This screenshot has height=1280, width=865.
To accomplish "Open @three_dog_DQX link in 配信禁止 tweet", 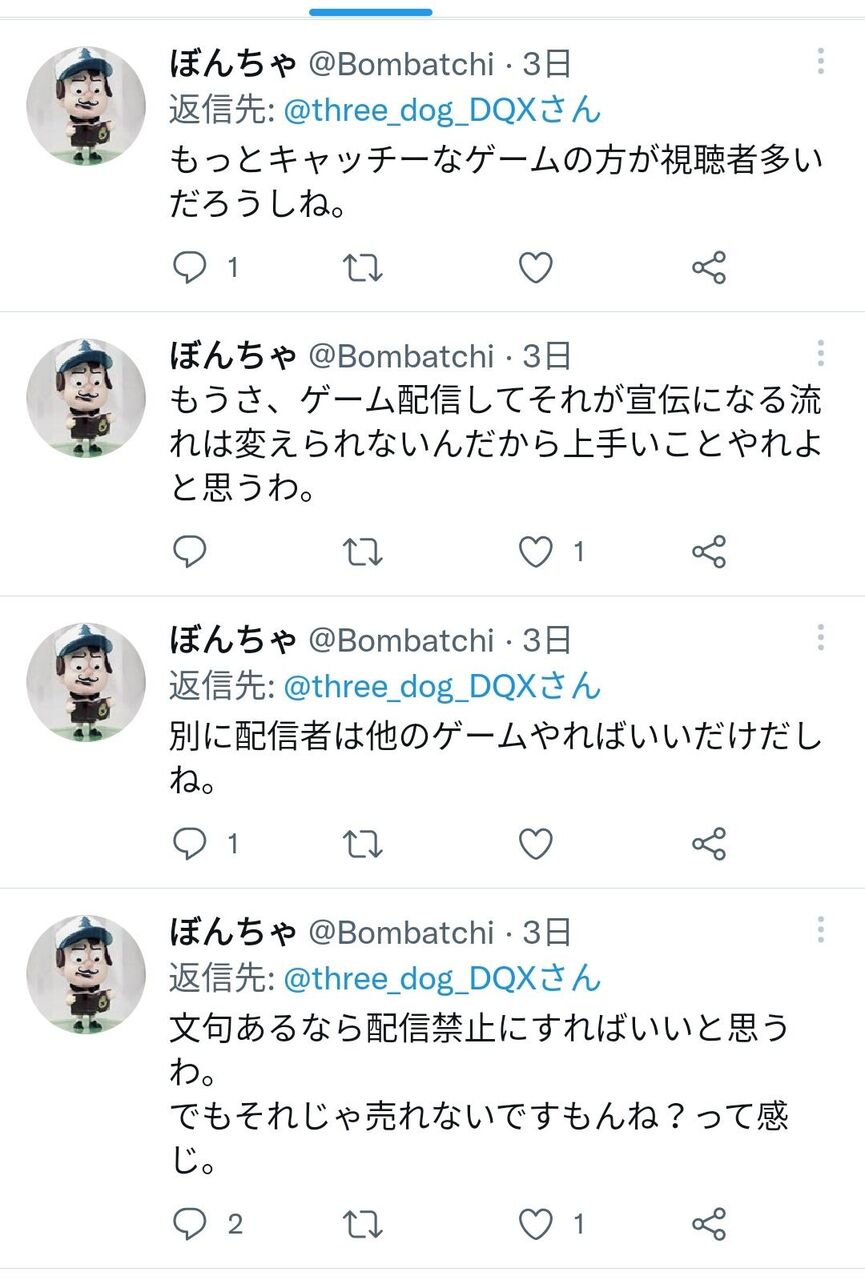I will tap(442, 977).
